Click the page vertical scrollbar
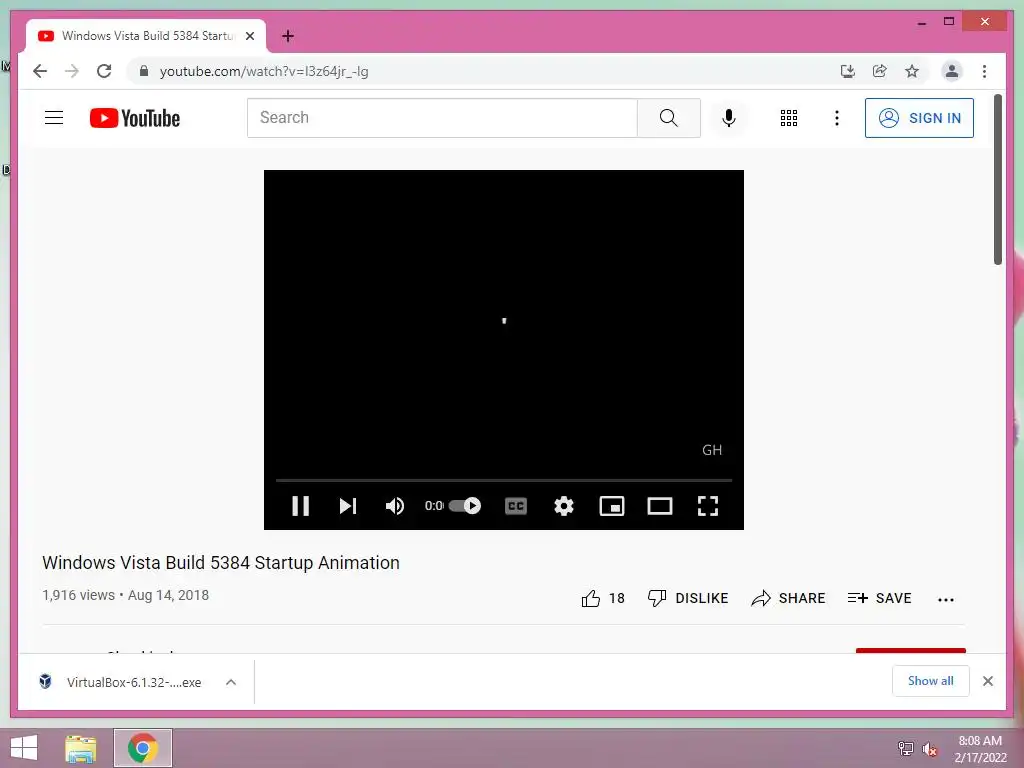Viewport: 1024px width, 768px height. coord(998,180)
